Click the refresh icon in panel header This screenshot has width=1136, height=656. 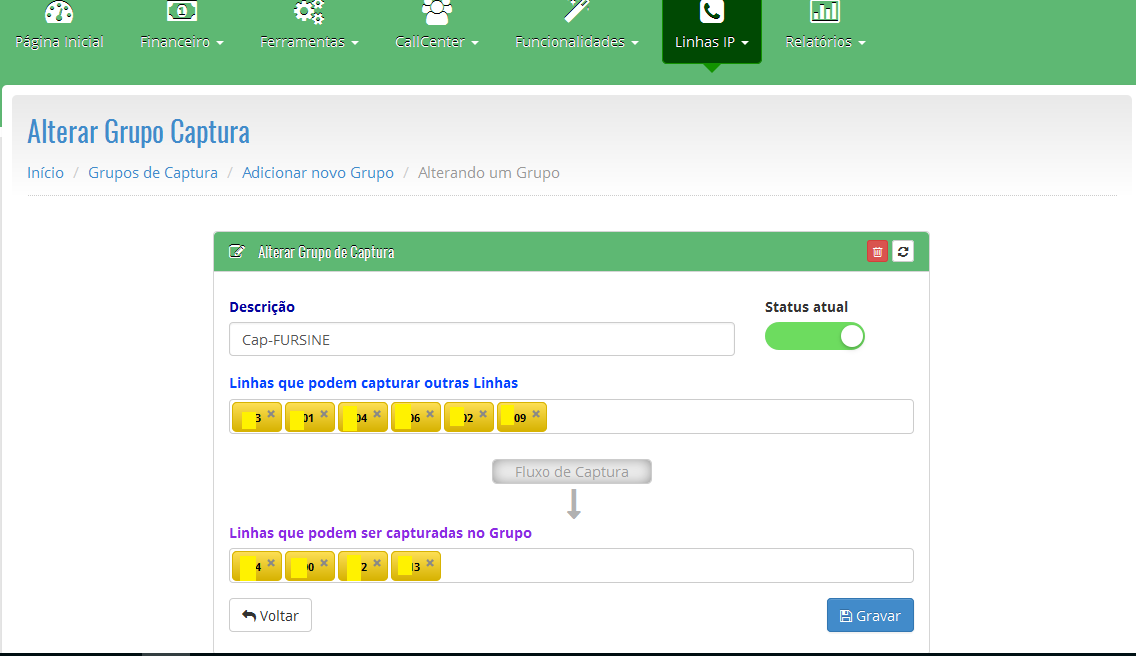(903, 252)
